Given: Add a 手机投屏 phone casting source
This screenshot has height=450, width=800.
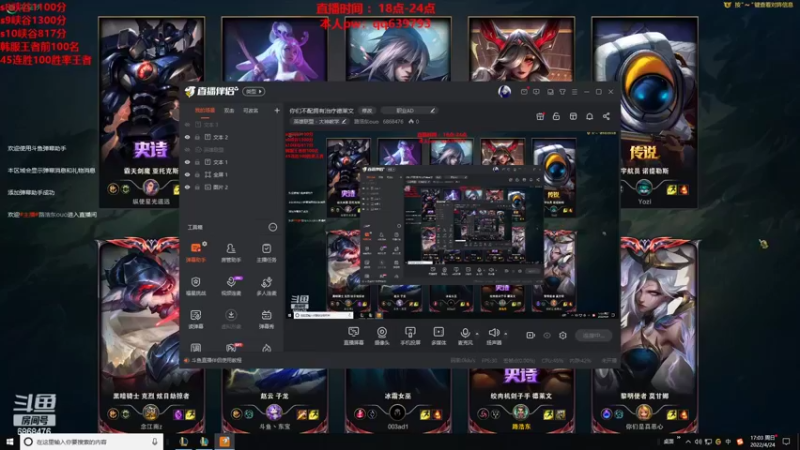Looking at the screenshot, I should [x=410, y=336].
